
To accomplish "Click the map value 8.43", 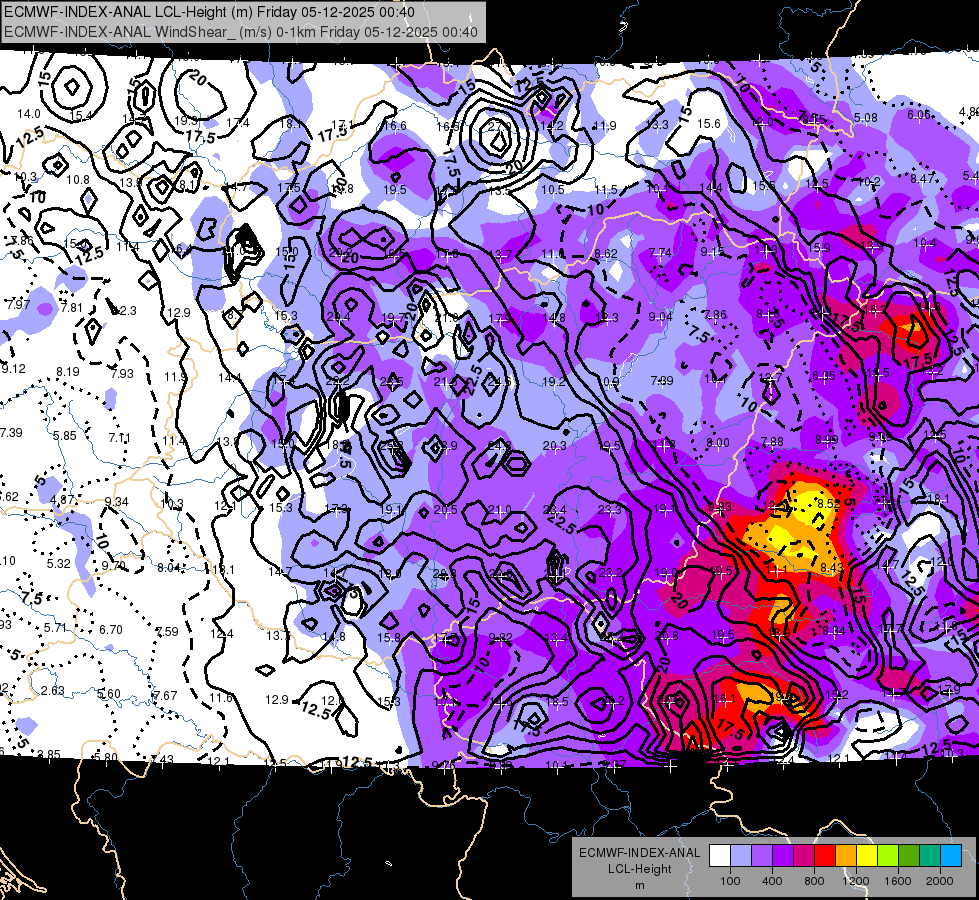I will (x=832, y=567).
